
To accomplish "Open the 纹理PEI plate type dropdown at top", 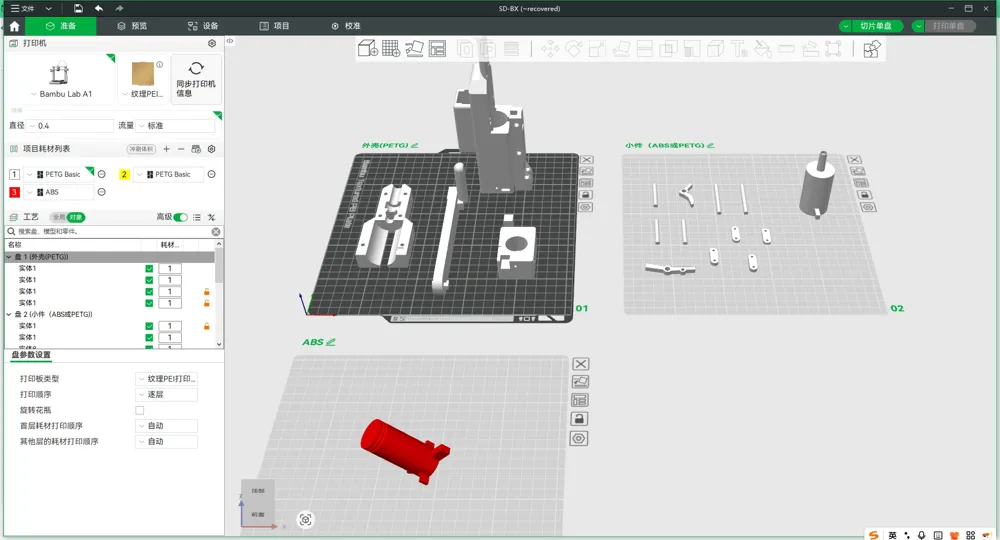I will click(x=143, y=94).
